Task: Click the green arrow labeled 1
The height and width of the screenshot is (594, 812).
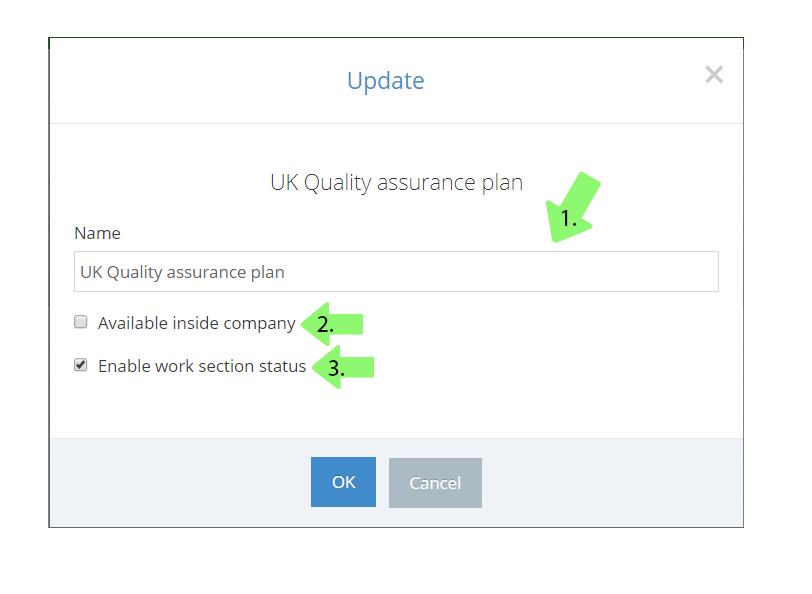Action: [x=572, y=207]
